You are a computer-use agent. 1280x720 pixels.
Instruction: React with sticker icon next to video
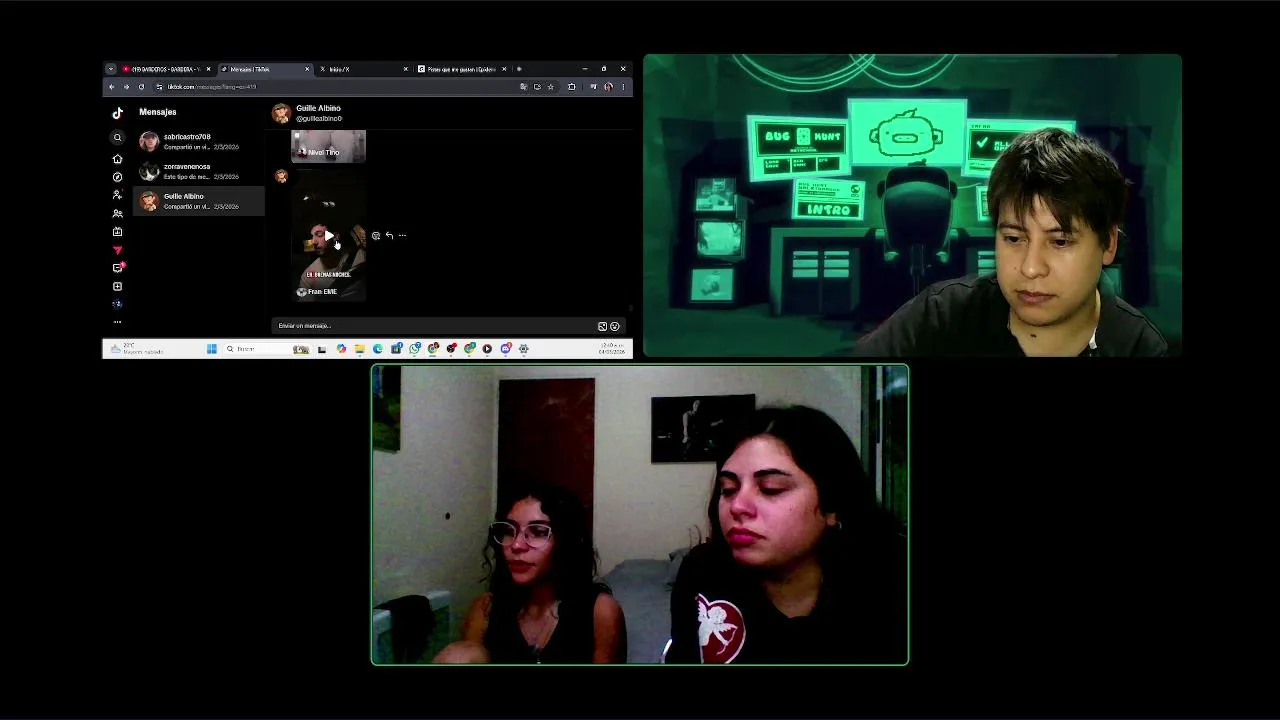[376, 236]
